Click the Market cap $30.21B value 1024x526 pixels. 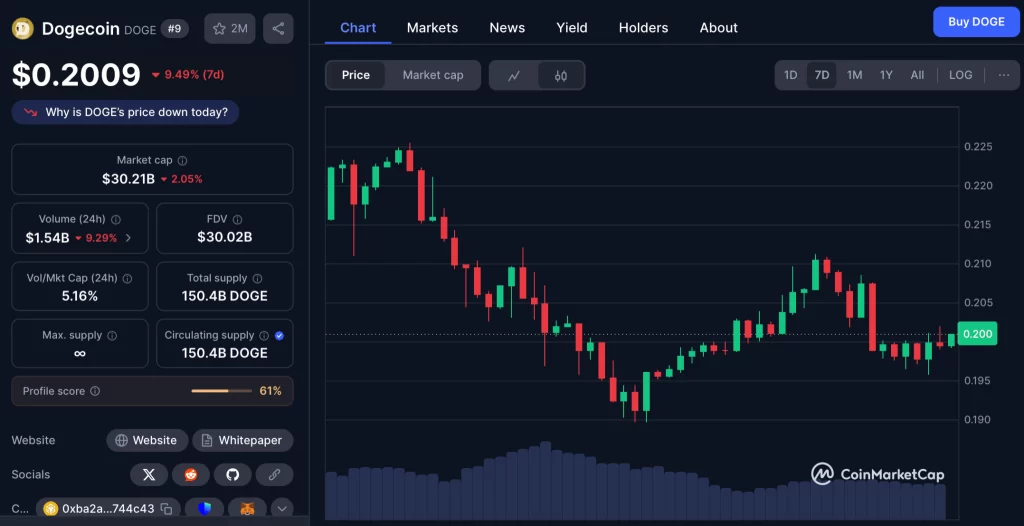pyautogui.click(x=129, y=179)
